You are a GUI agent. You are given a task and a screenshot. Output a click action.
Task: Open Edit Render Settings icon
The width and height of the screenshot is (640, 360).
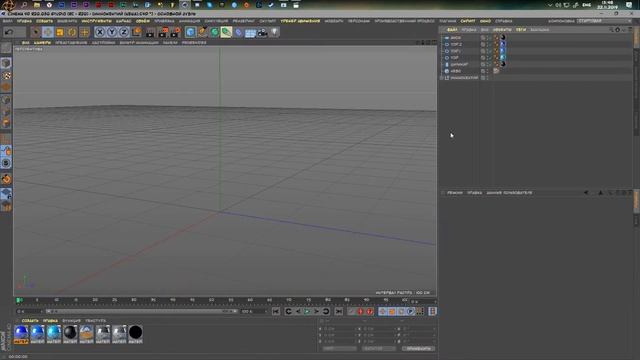tap(176, 32)
